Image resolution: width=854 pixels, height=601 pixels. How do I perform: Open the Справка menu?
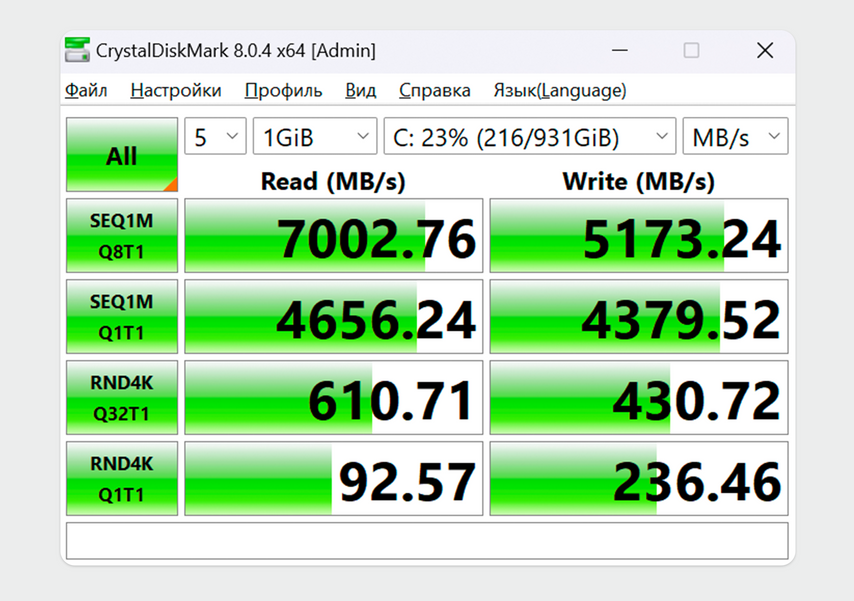coord(435,90)
